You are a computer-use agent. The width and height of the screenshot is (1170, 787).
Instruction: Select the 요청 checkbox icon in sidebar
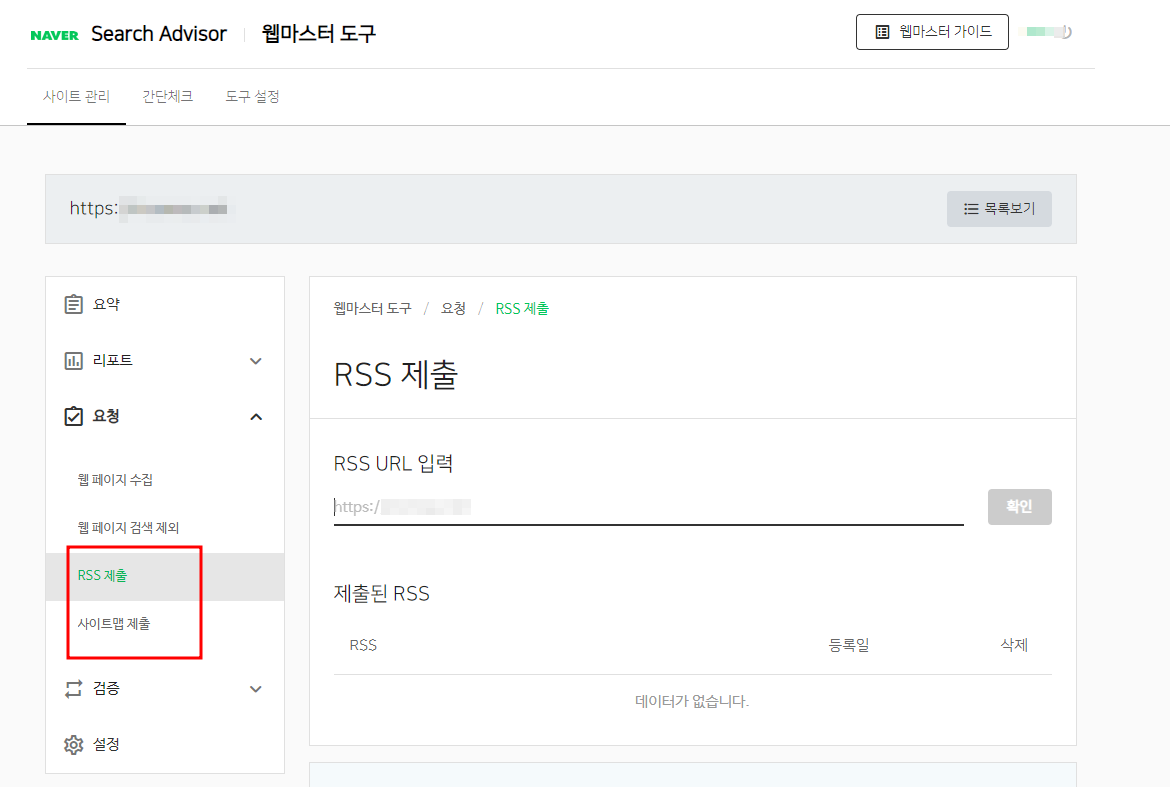pos(74,416)
